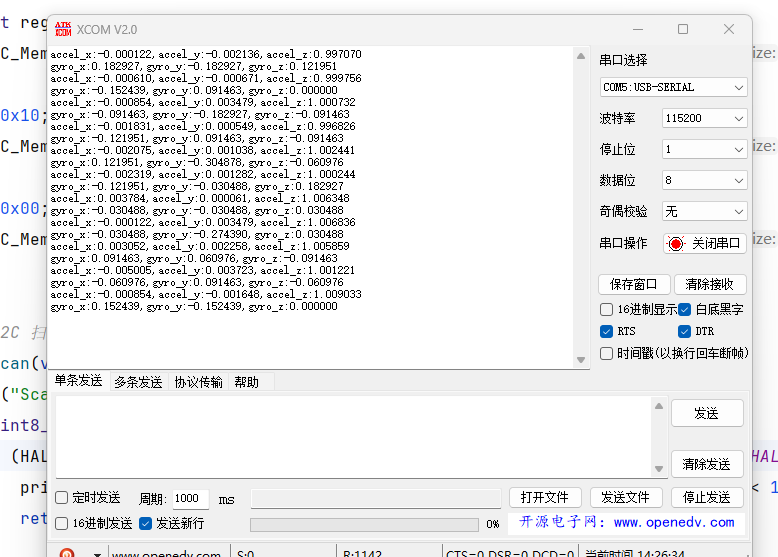Click send box scroll down arrow
Screen dimensions: 778x557
pyautogui.click(x=659, y=469)
